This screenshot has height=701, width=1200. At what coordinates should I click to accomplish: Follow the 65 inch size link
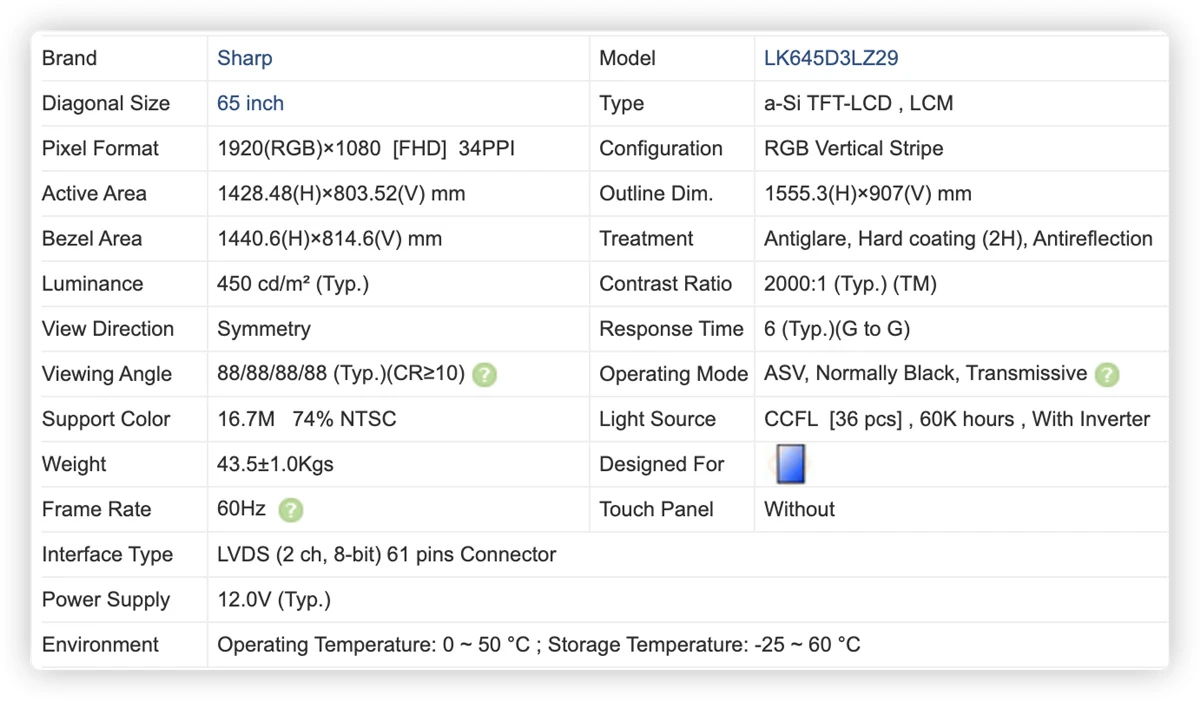(250, 103)
